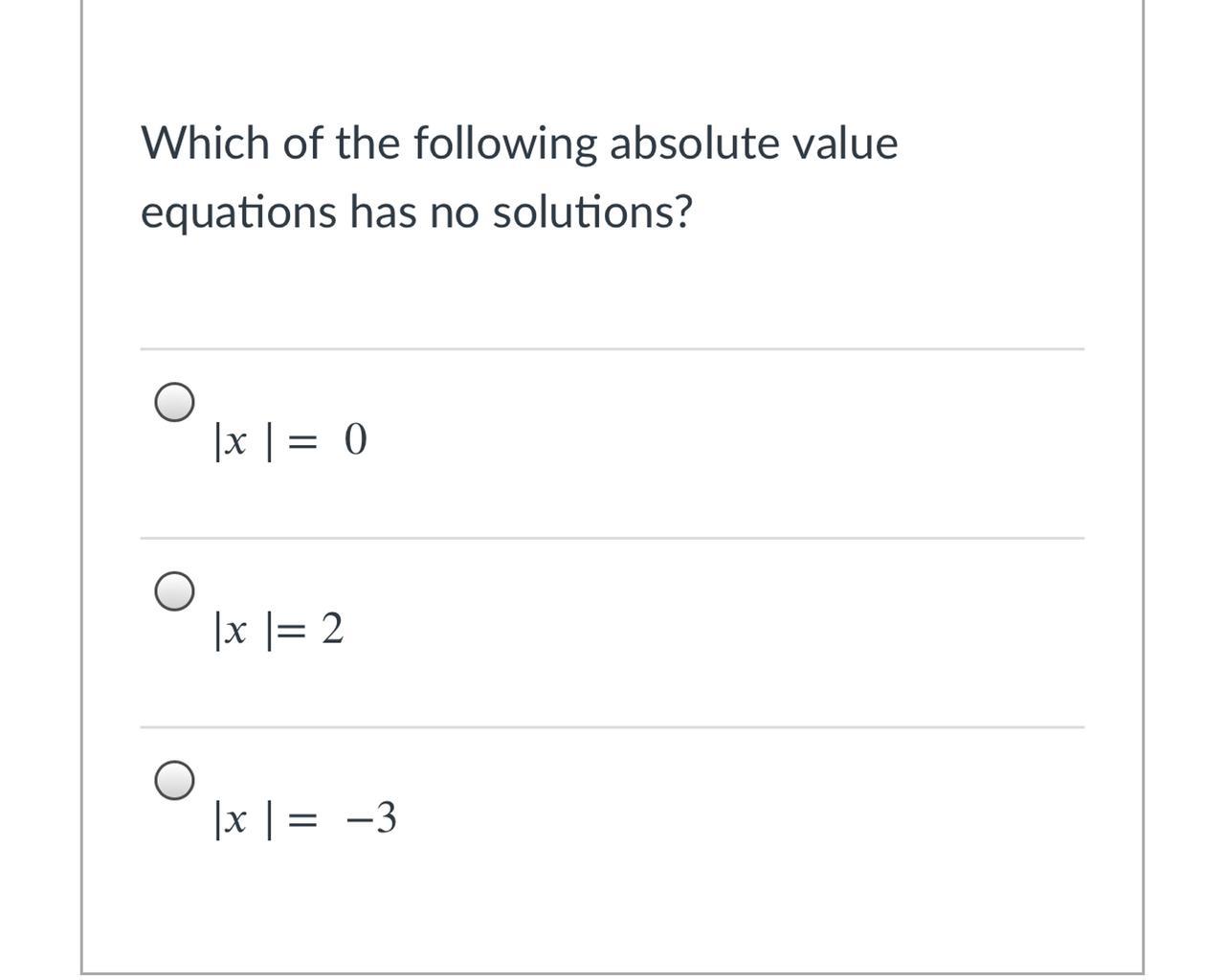This screenshot has height=980, width=1225.
Task: Select the radio button for |x| = 0
Action: pos(174,402)
